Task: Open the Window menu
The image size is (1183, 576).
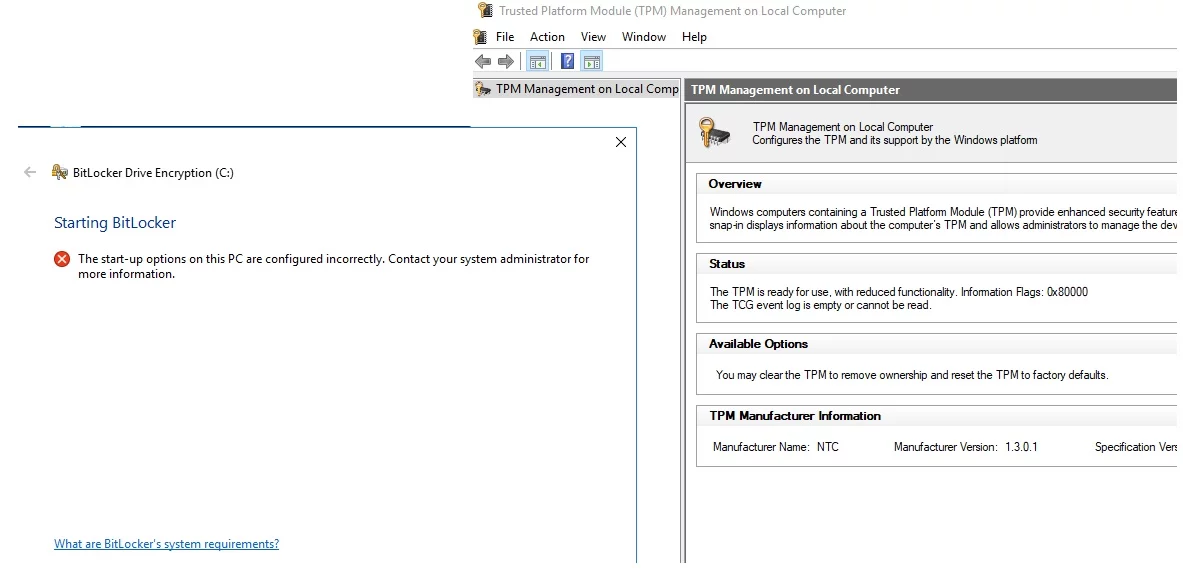Action: (643, 37)
